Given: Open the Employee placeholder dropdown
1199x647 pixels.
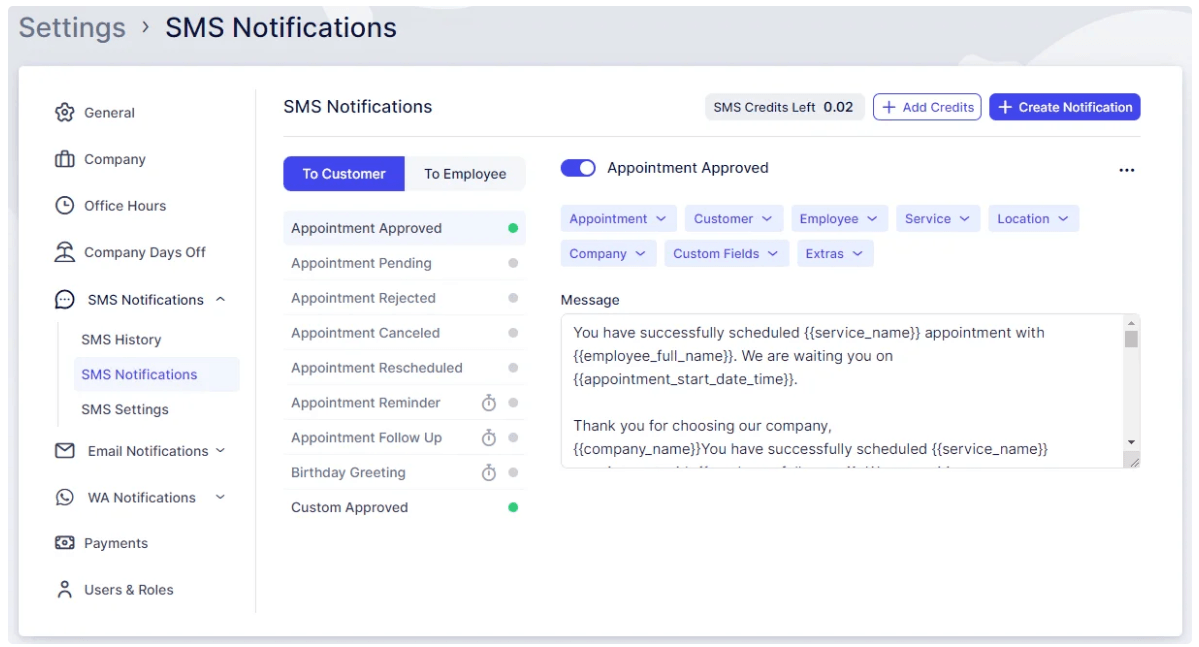Looking at the screenshot, I should pos(839,219).
